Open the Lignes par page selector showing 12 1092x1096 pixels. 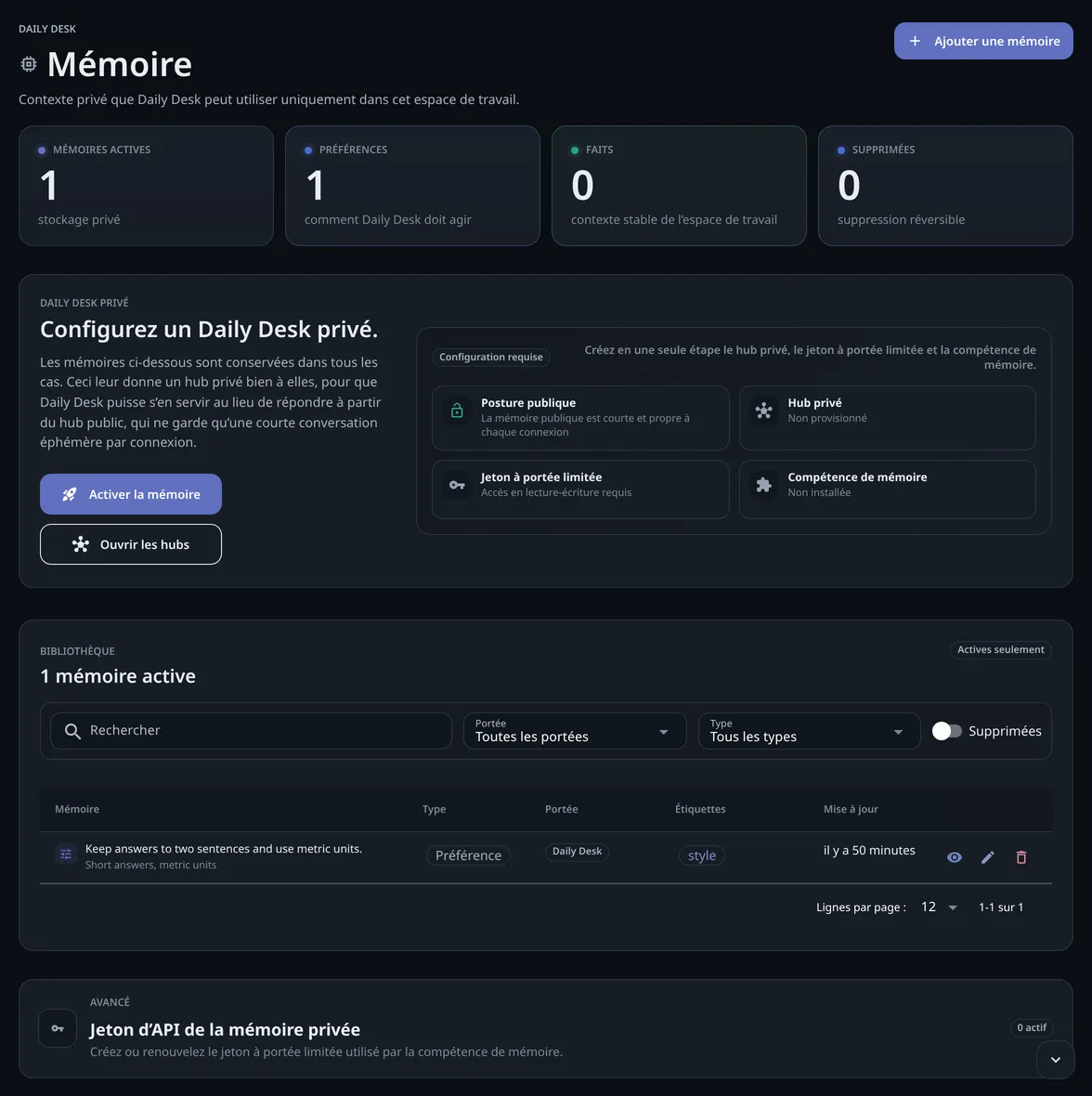938,907
